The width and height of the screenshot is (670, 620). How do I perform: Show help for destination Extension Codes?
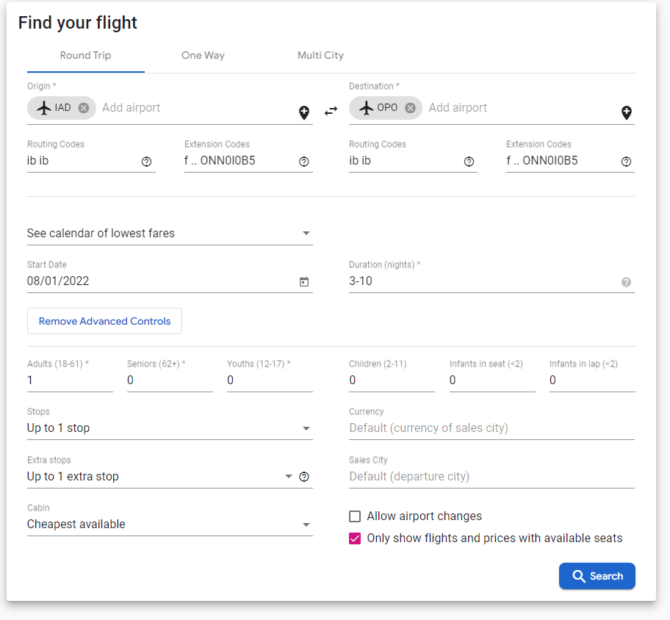626,162
